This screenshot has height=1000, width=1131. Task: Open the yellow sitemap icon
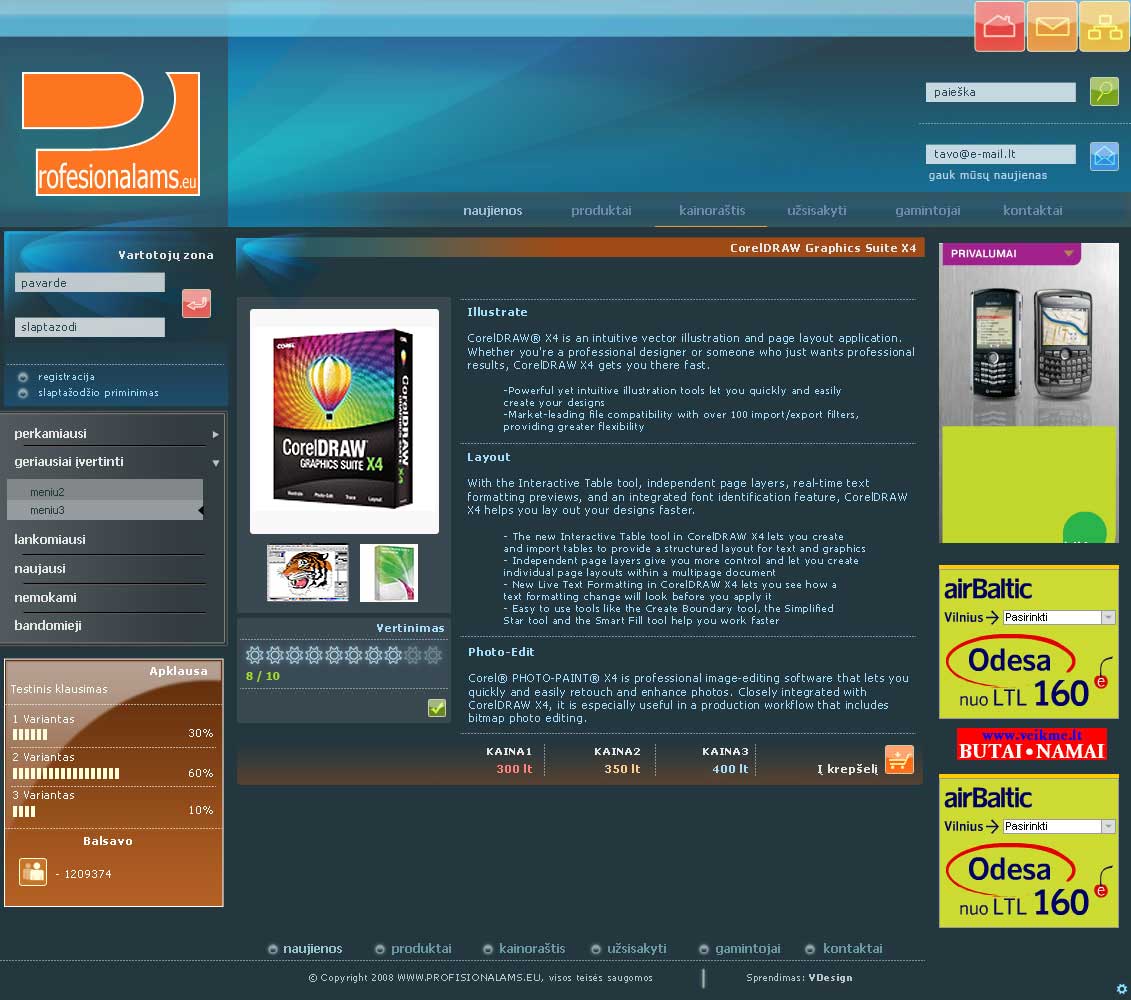[x=1104, y=27]
